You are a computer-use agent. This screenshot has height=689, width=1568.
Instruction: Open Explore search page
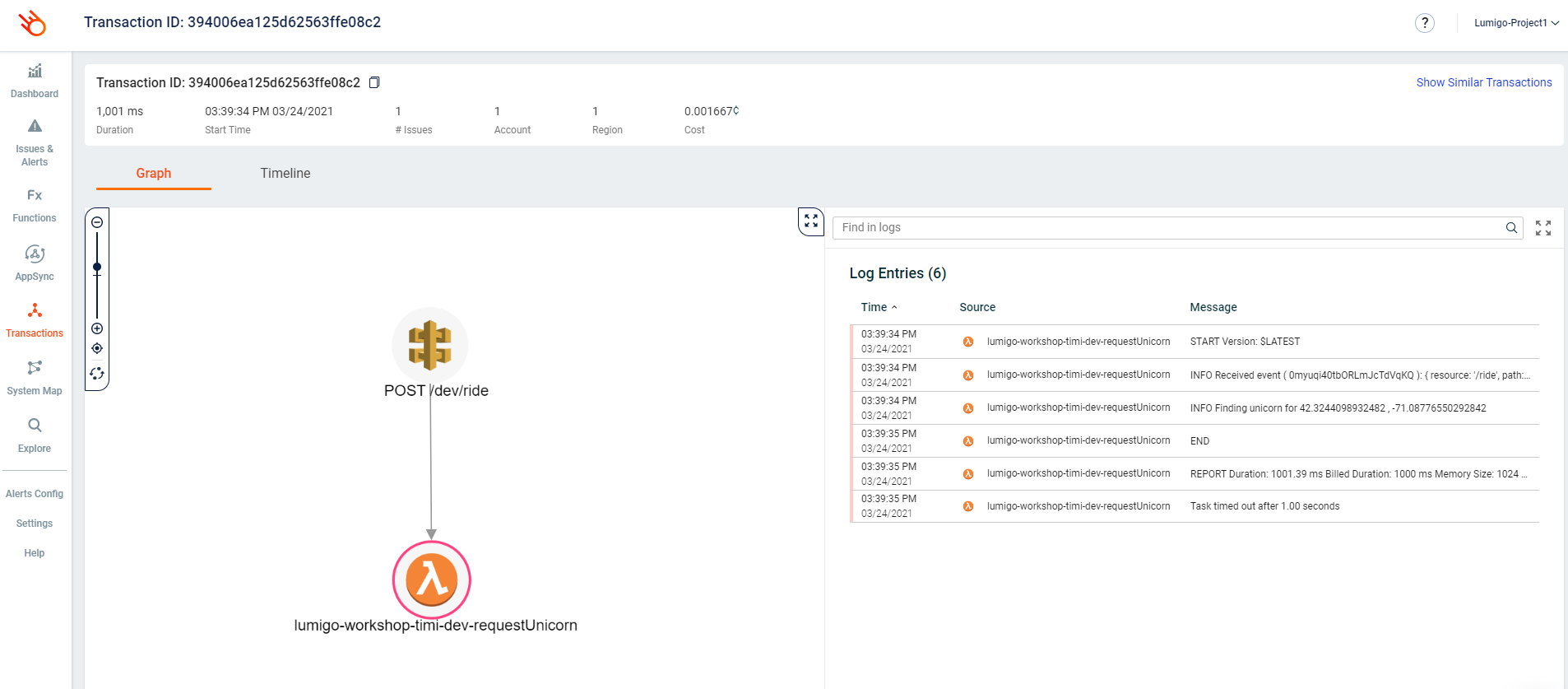tap(35, 436)
